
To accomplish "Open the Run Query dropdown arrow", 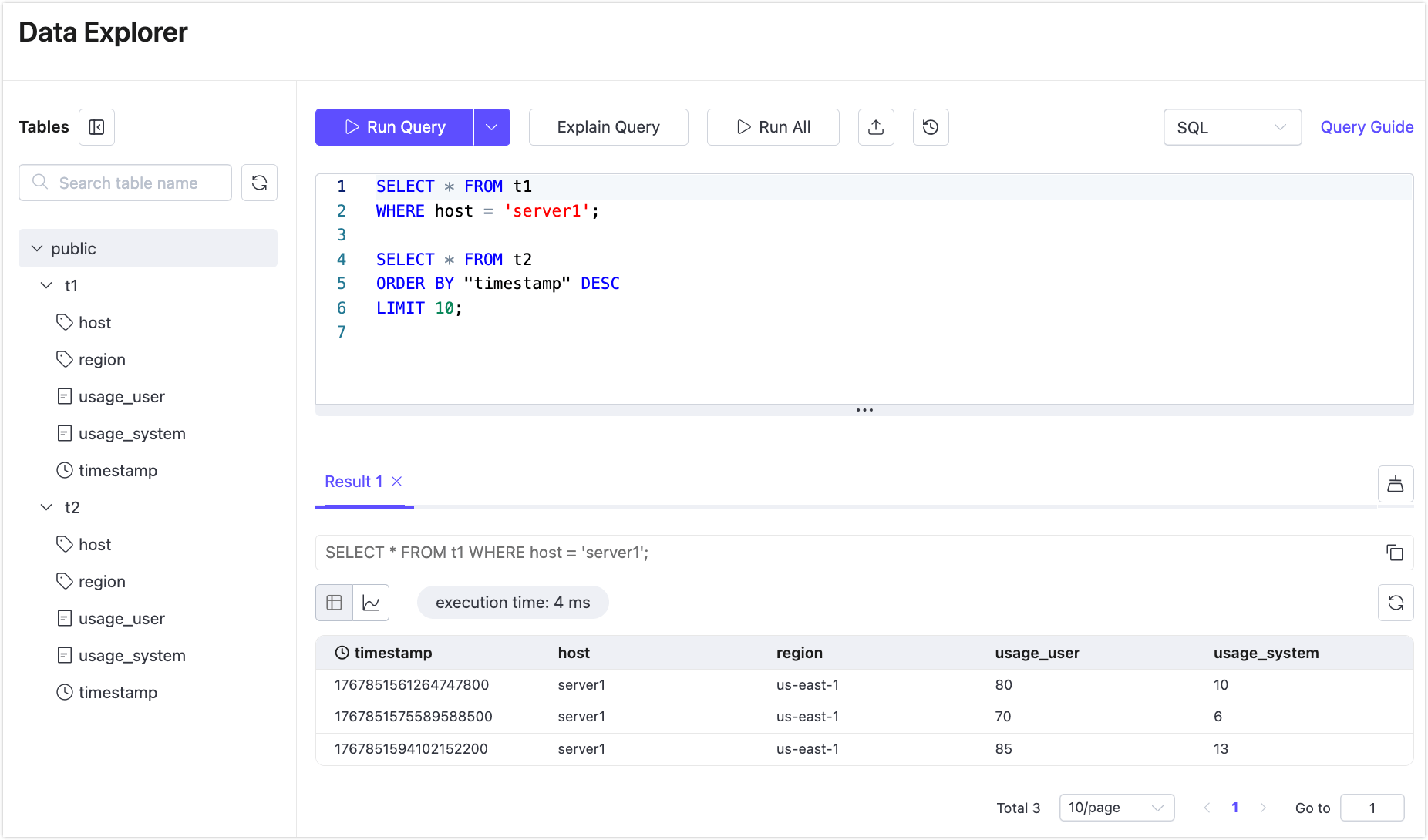I will coord(493,127).
